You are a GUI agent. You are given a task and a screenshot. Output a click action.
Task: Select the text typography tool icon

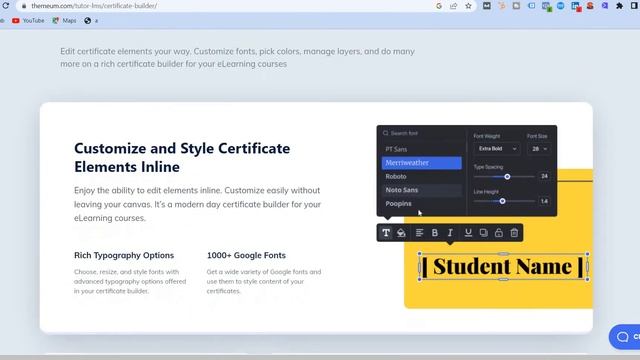point(386,233)
